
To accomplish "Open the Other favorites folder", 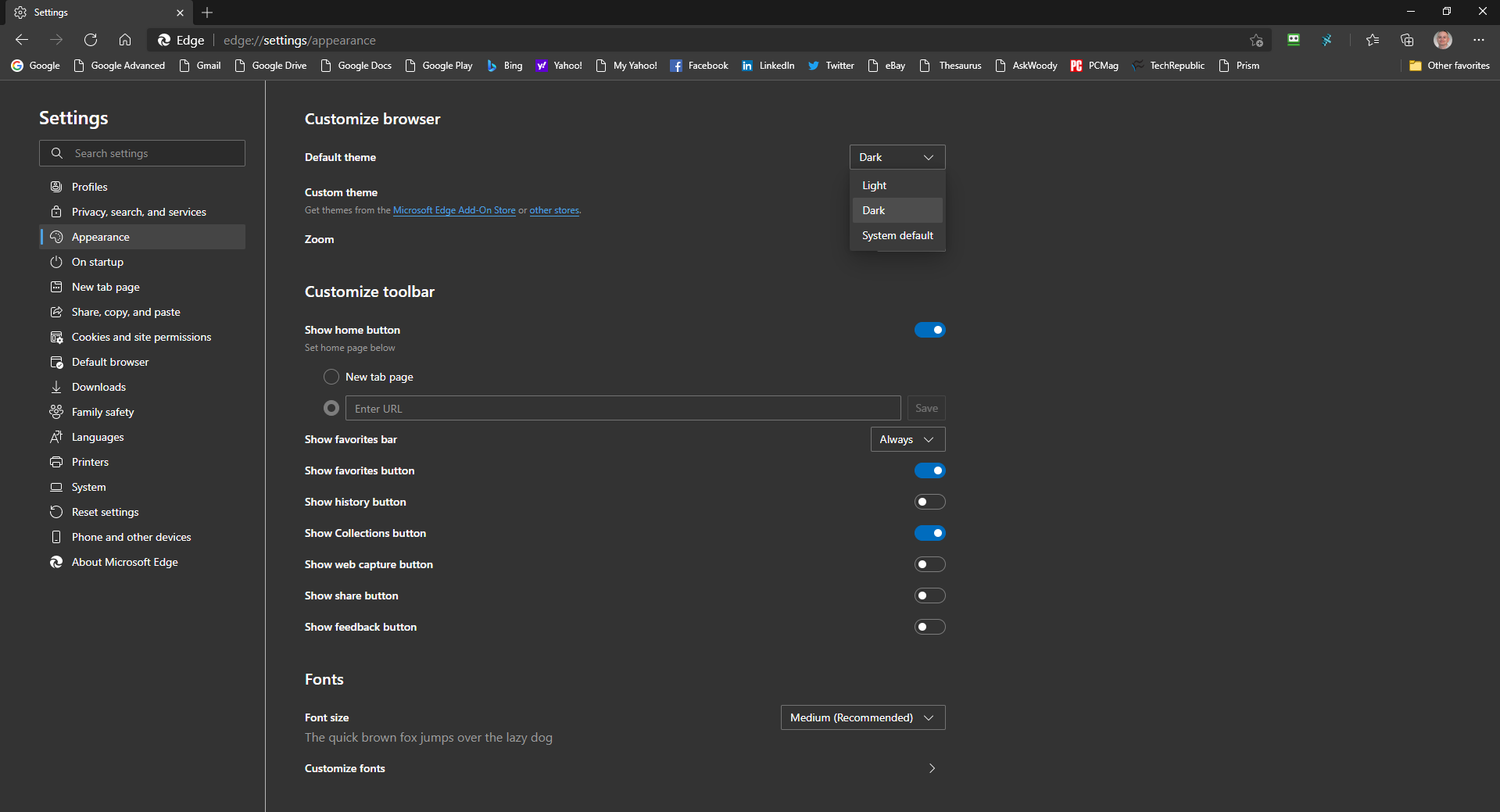I will (x=1449, y=66).
